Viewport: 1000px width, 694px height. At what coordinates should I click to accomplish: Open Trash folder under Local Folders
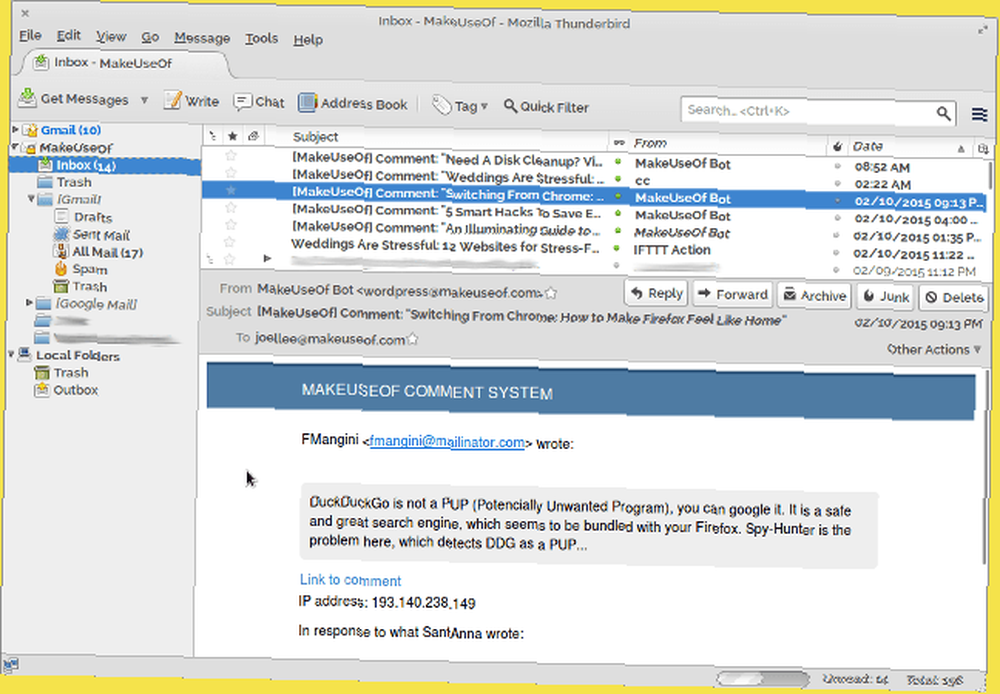coord(62,373)
